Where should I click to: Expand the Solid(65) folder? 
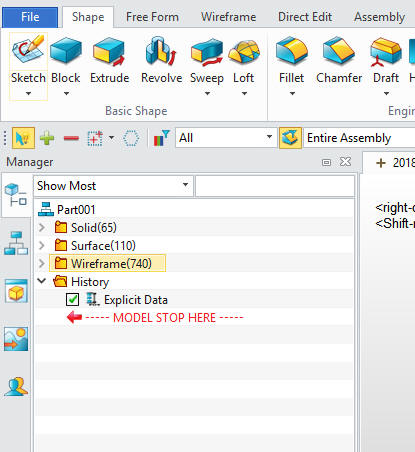pyautogui.click(x=42, y=228)
